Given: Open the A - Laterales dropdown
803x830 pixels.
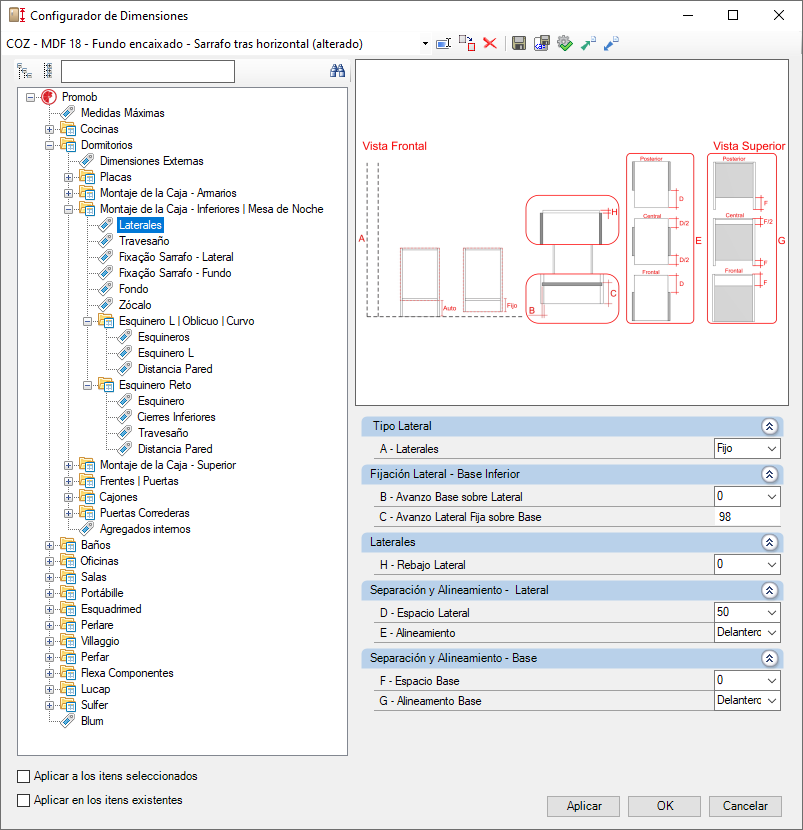Looking at the screenshot, I should pos(747,449).
